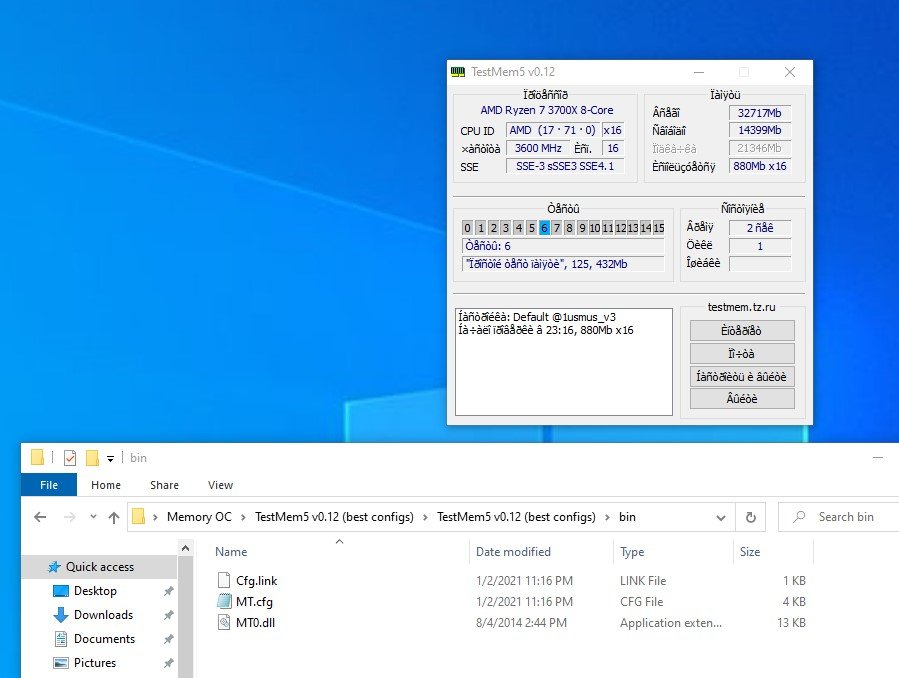Click the Explorer forward arrow
This screenshot has width=899, height=678.
(69, 517)
